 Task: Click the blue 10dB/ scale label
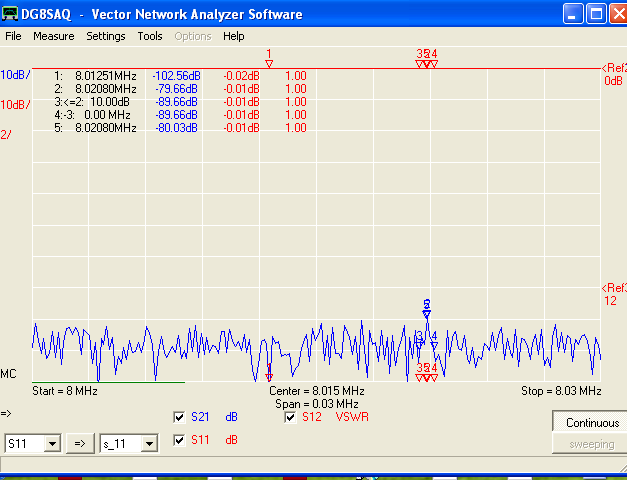15,75
